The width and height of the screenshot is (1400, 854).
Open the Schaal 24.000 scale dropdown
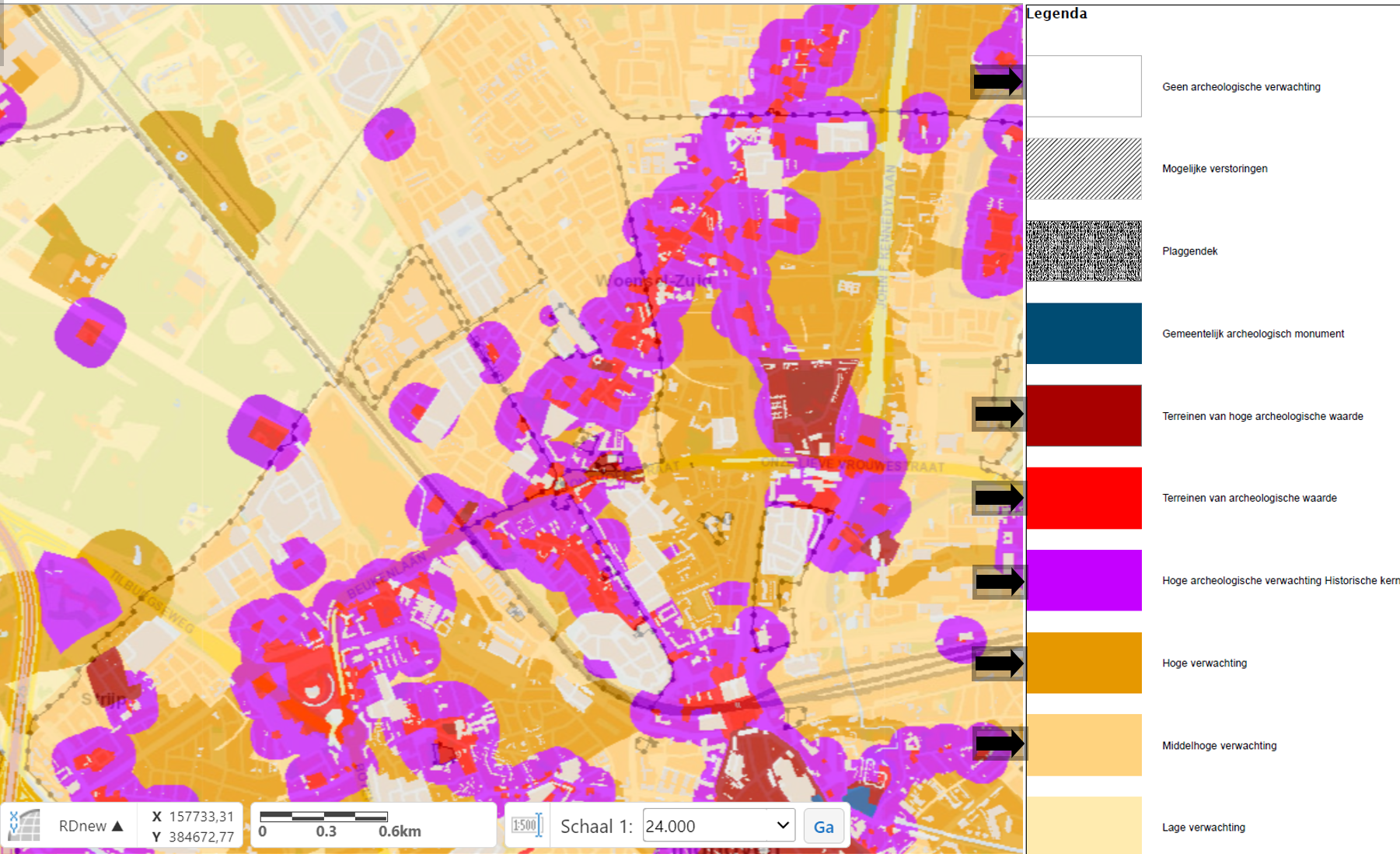click(x=718, y=826)
